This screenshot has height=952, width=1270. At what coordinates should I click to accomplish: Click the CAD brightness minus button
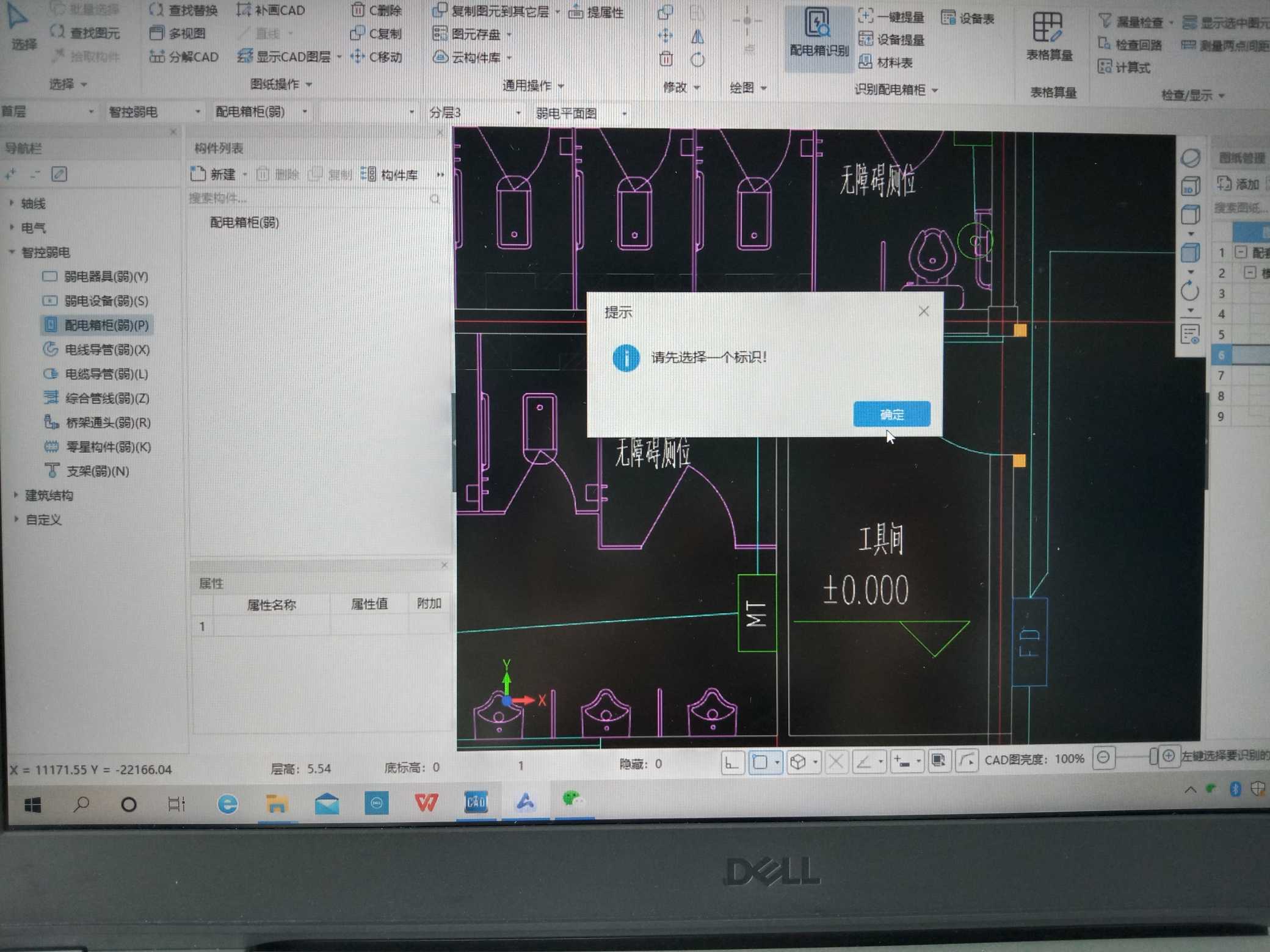pos(1103,757)
